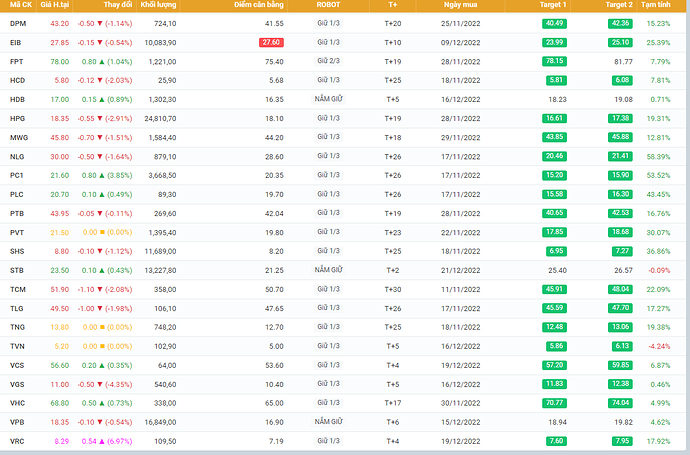
Task: Select the FPT stock ticker
Action: pos(16,62)
